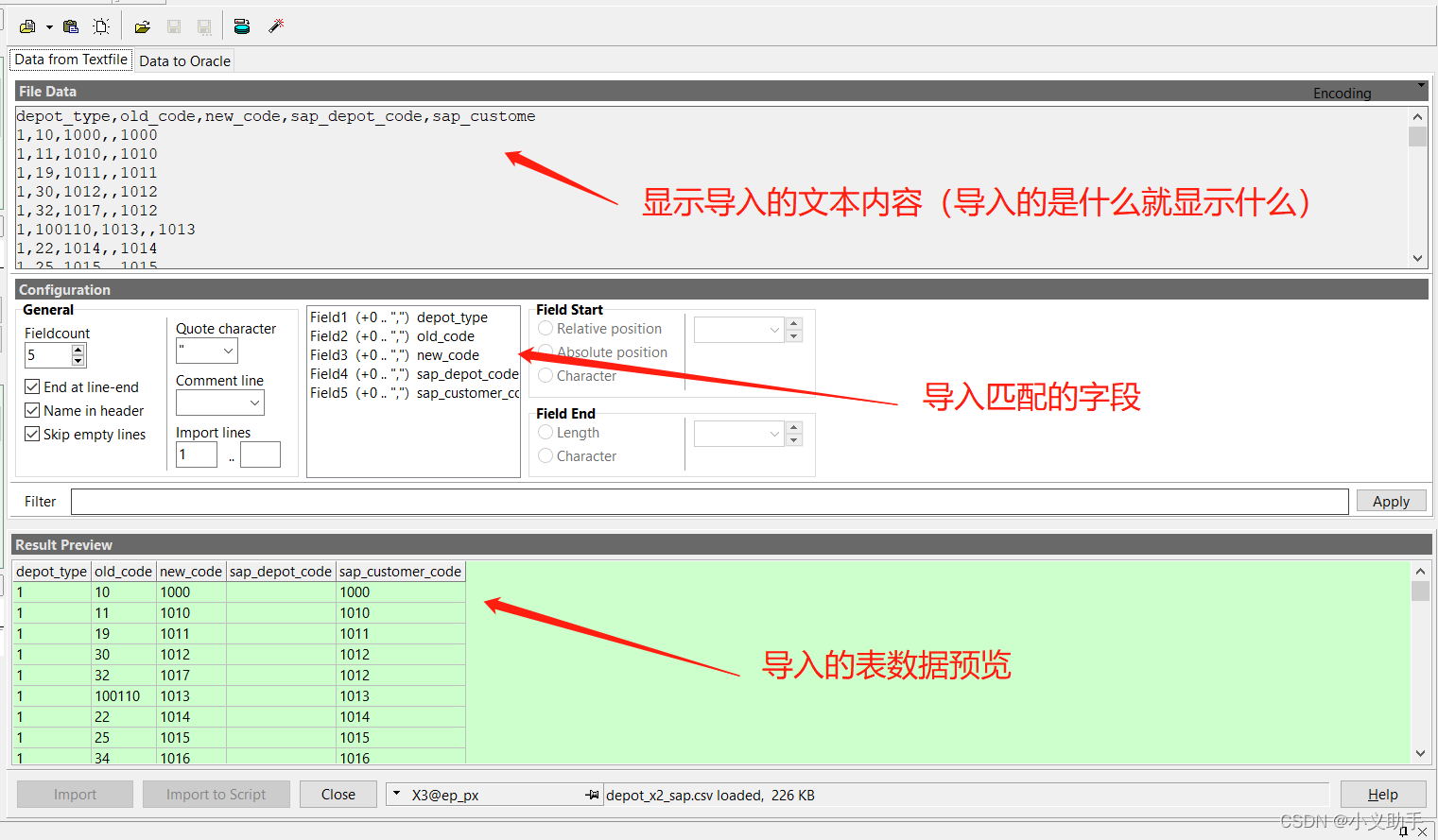Click File Data scrollbar down arrow
This screenshot has width=1438, height=840.
coord(1417,258)
